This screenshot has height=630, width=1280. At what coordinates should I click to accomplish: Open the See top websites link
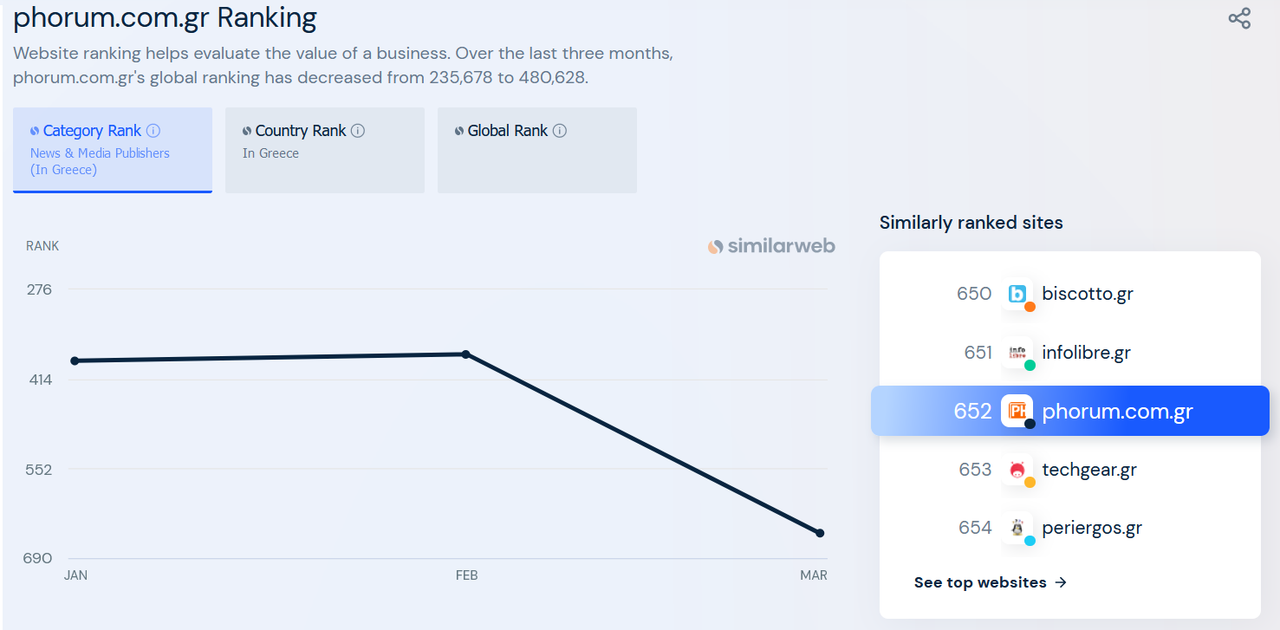(990, 582)
